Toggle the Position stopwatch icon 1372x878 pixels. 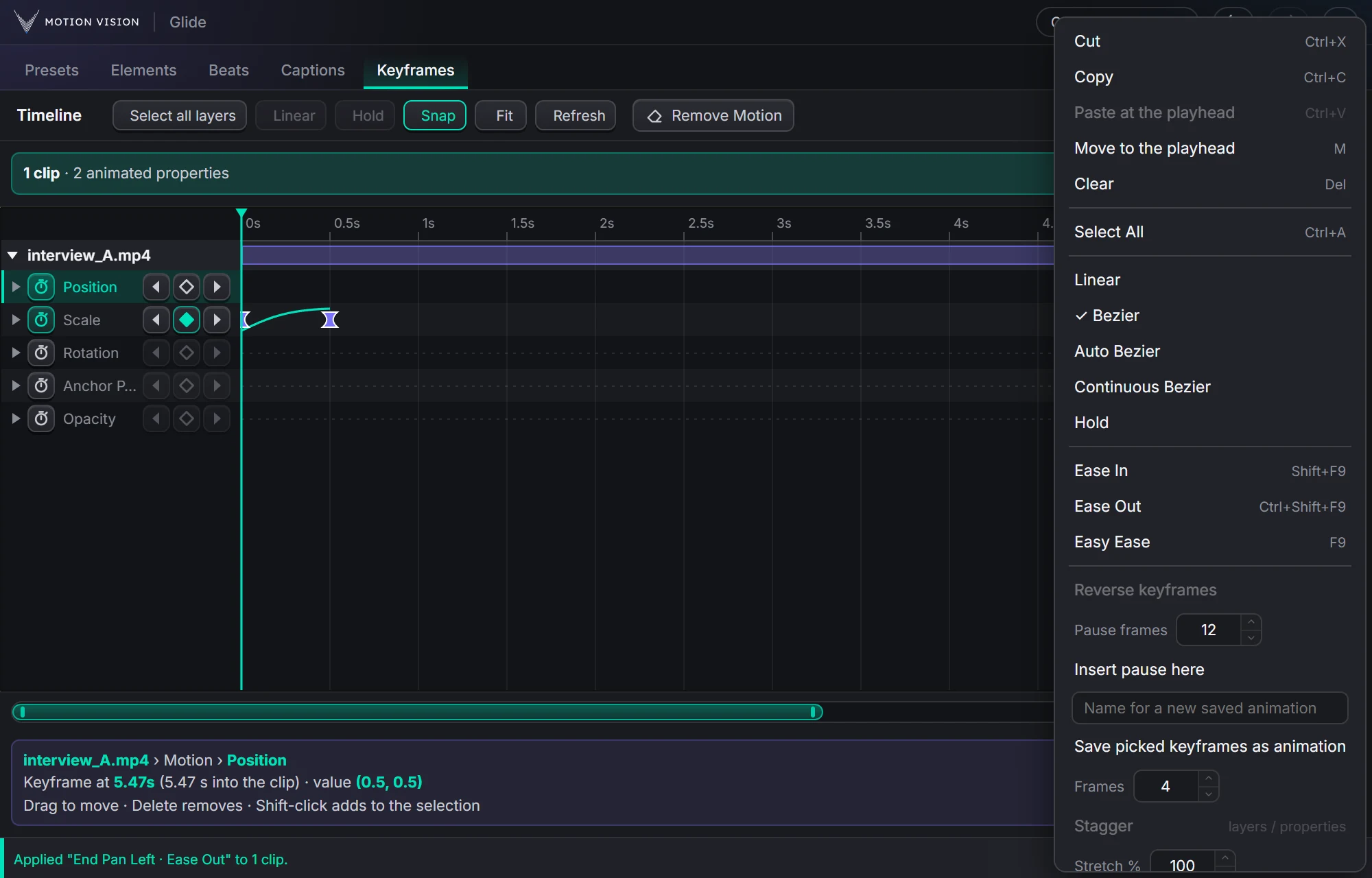[x=41, y=287]
